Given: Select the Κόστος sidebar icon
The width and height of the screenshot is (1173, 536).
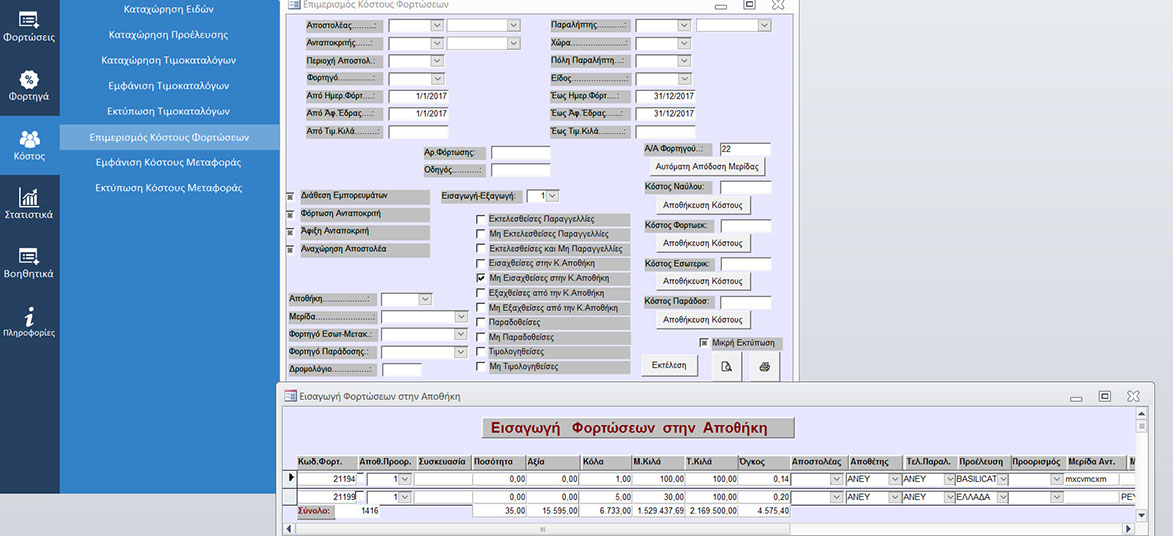Looking at the screenshot, I should pyautogui.click(x=29, y=145).
